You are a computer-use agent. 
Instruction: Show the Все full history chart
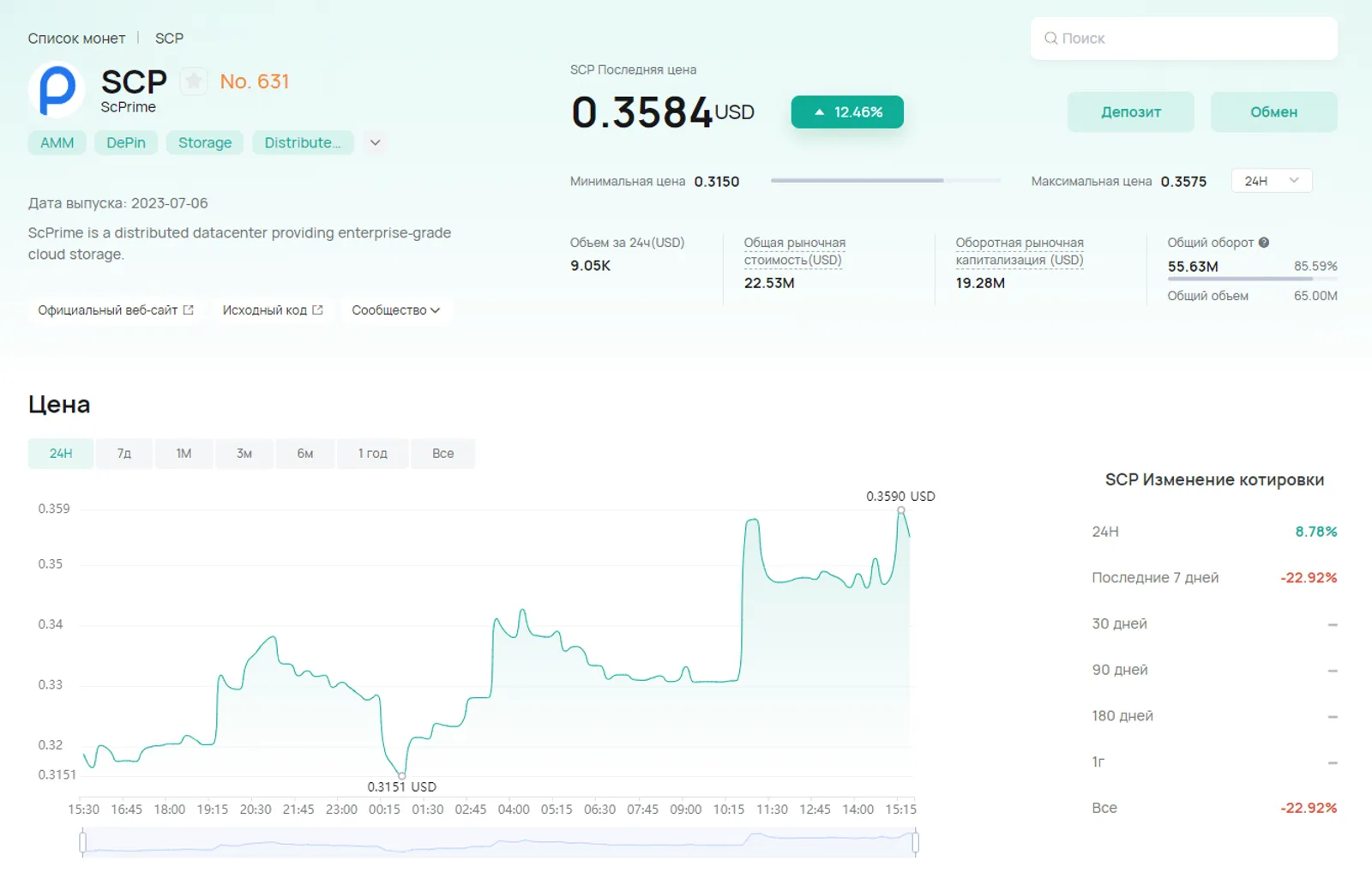pyautogui.click(x=443, y=453)
